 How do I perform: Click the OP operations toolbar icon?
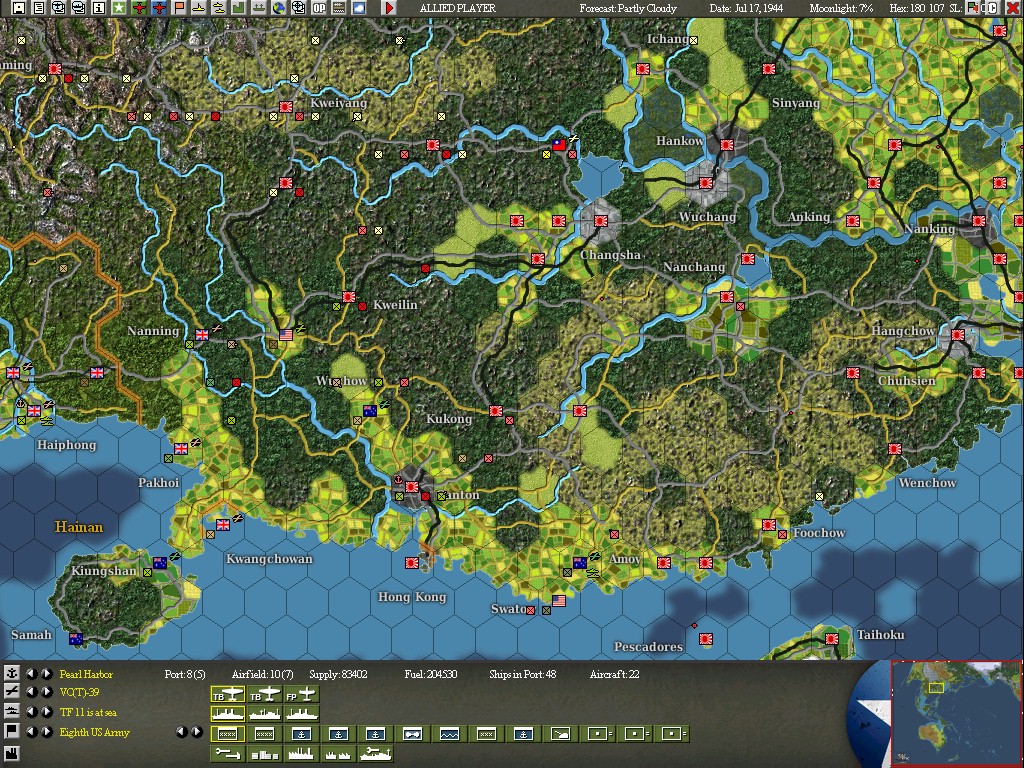(319, 8)
